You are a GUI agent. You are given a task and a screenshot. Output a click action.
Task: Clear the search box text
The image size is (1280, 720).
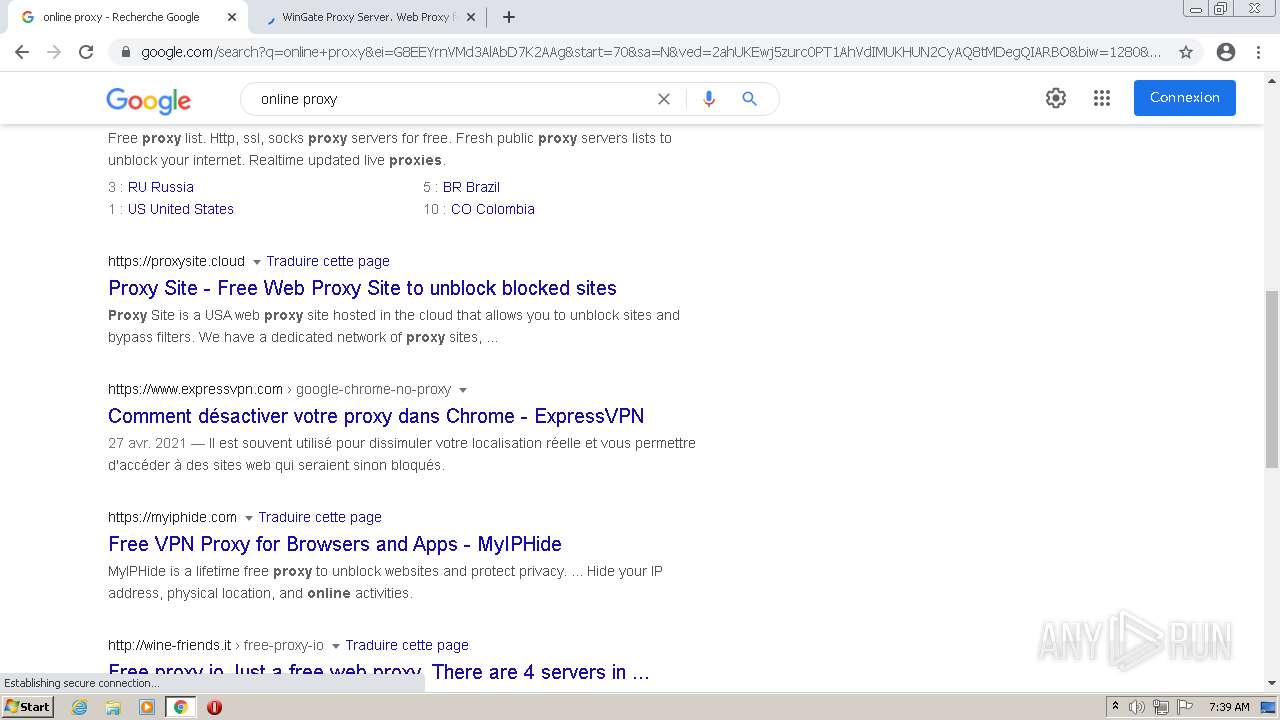coord(663,99)
